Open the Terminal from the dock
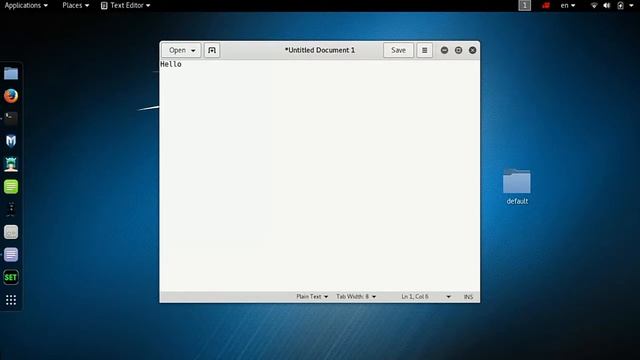The height and width of the screenshot is (360, 640). tap(11, 118)
